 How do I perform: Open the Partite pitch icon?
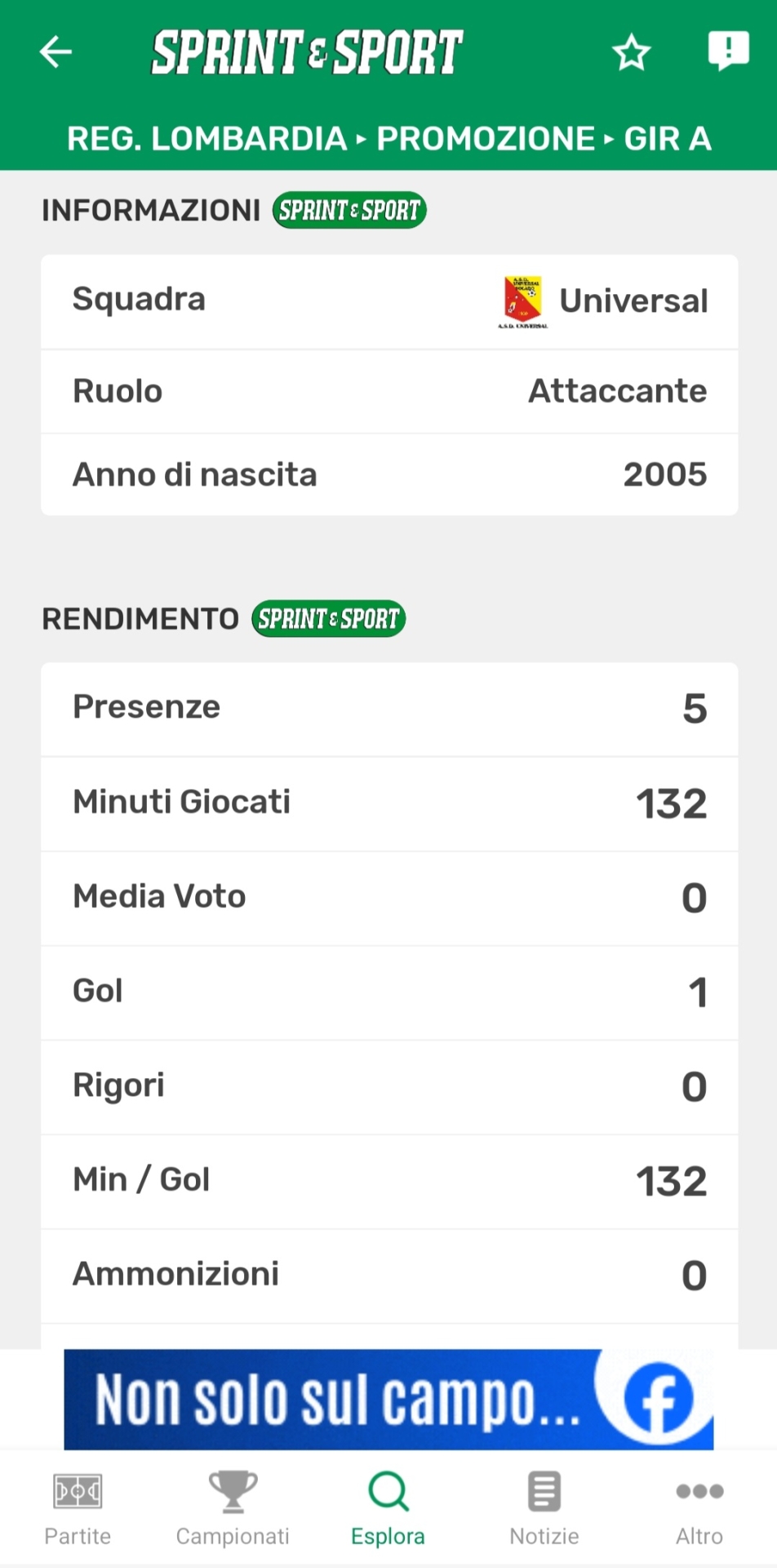coord(78,1491)
